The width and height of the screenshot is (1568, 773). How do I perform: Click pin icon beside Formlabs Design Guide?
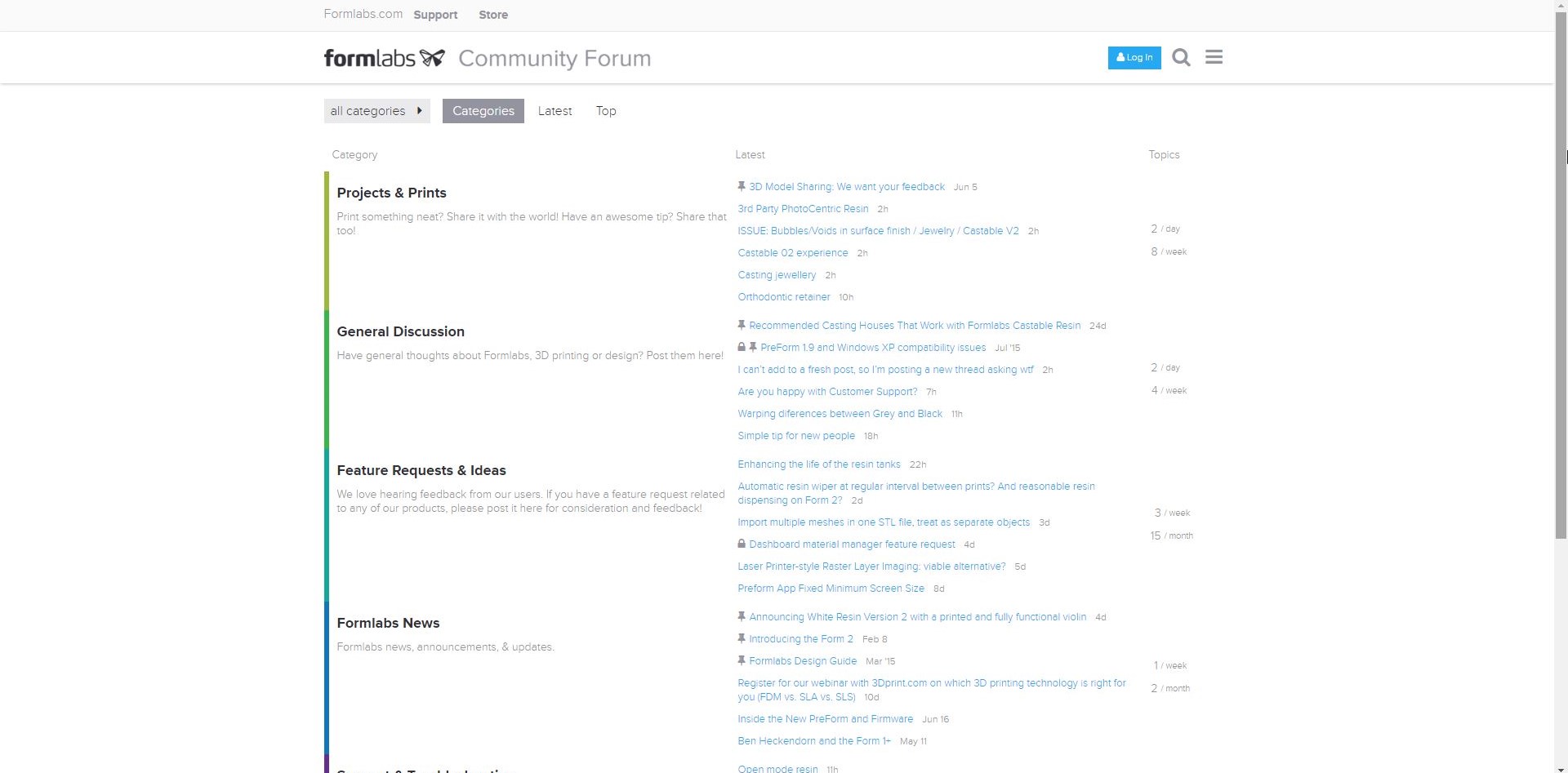click(742, 660)
